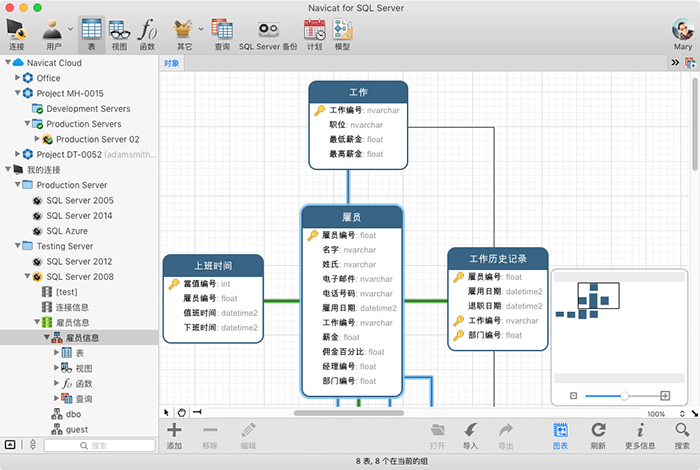This screenshot has height=470, width=700.
Task: Open the 其它 dropdown arrow
Action: 201,29
